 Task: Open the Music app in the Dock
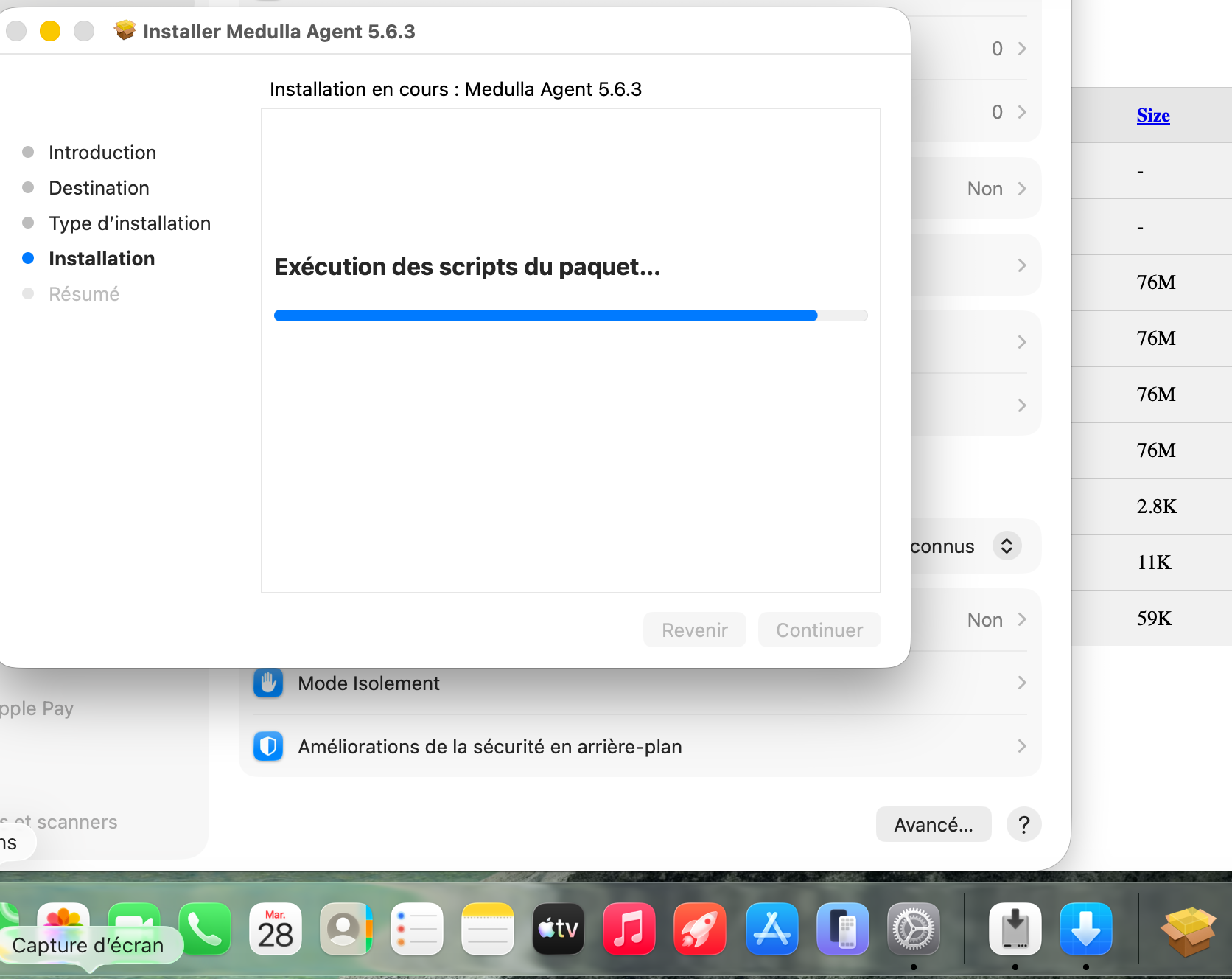[629, 929]
